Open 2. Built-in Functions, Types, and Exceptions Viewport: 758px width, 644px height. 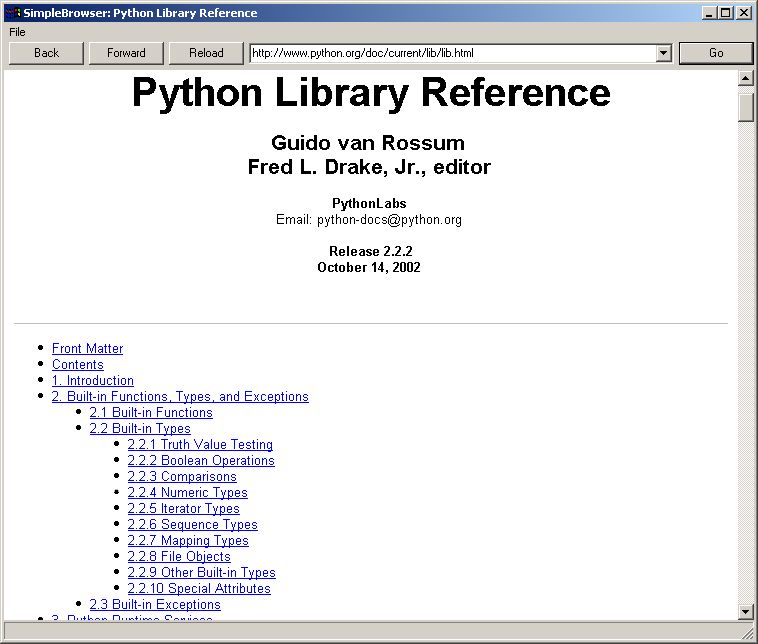coord(180,396)
